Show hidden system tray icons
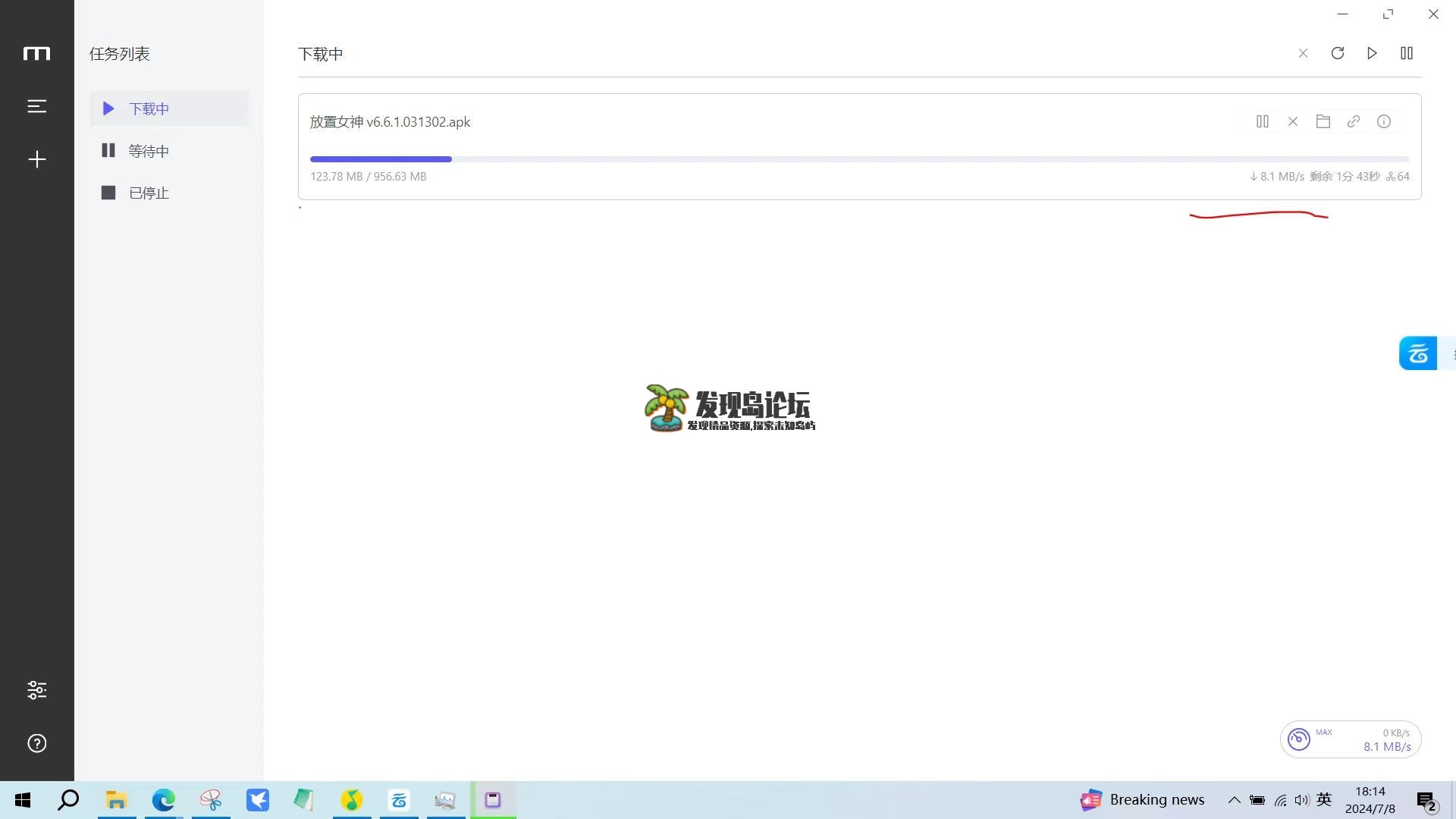Screen dimensions: 1456x819 [1235, 800]
